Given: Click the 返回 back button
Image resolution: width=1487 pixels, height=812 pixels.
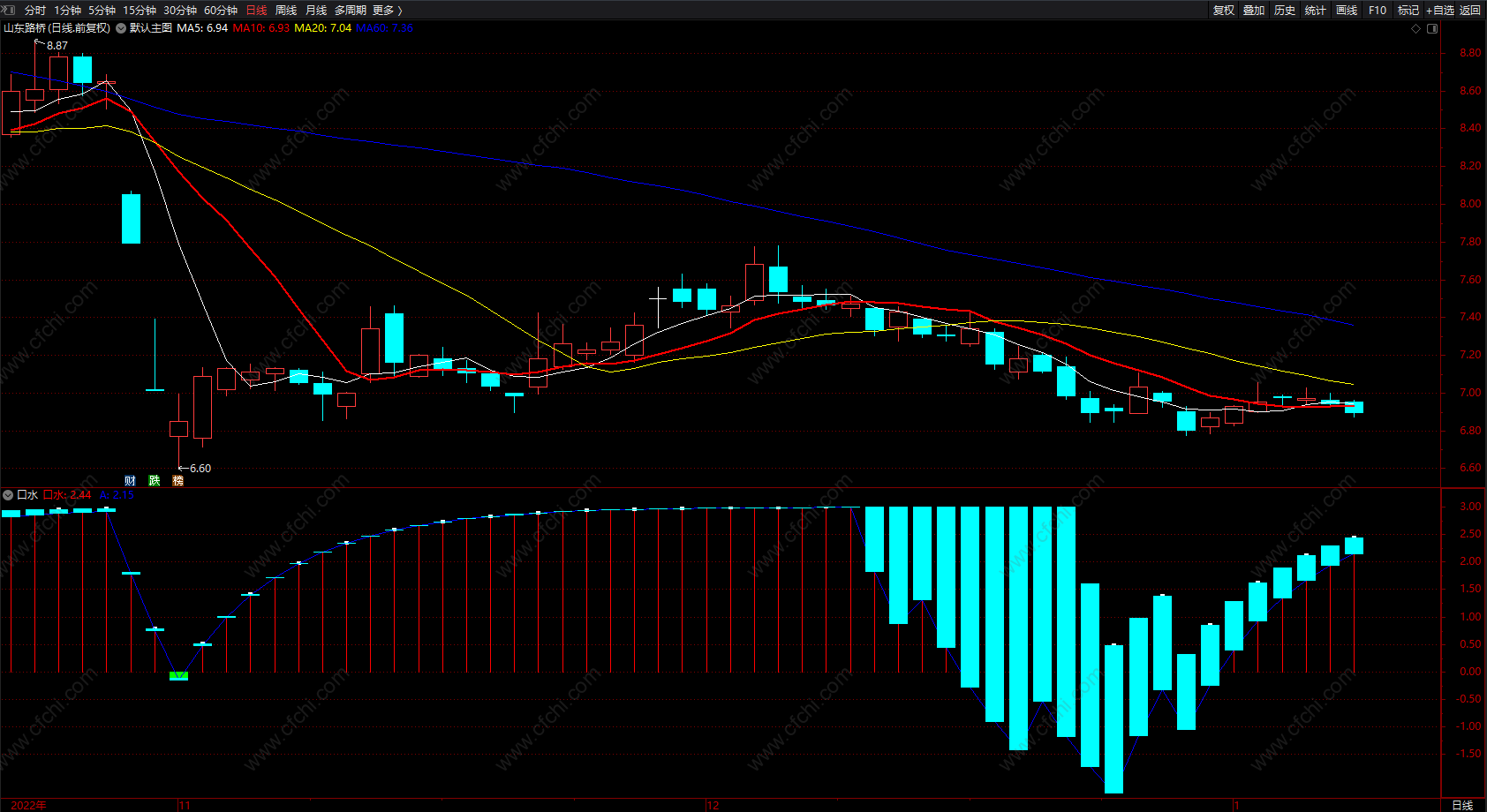Looking at the screenshot, I should click(1470, 11).
